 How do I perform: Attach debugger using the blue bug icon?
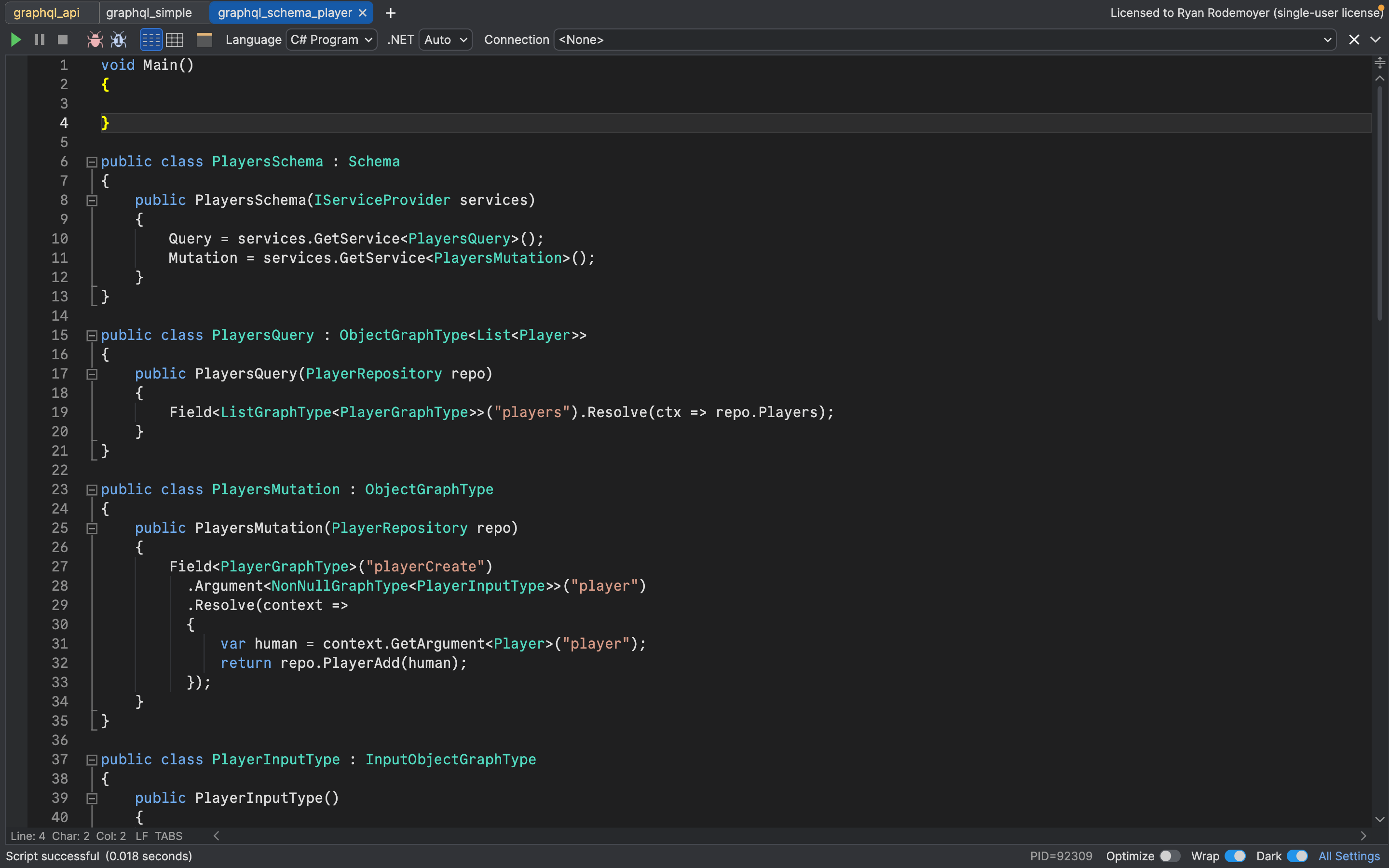(x=118, y=40)
